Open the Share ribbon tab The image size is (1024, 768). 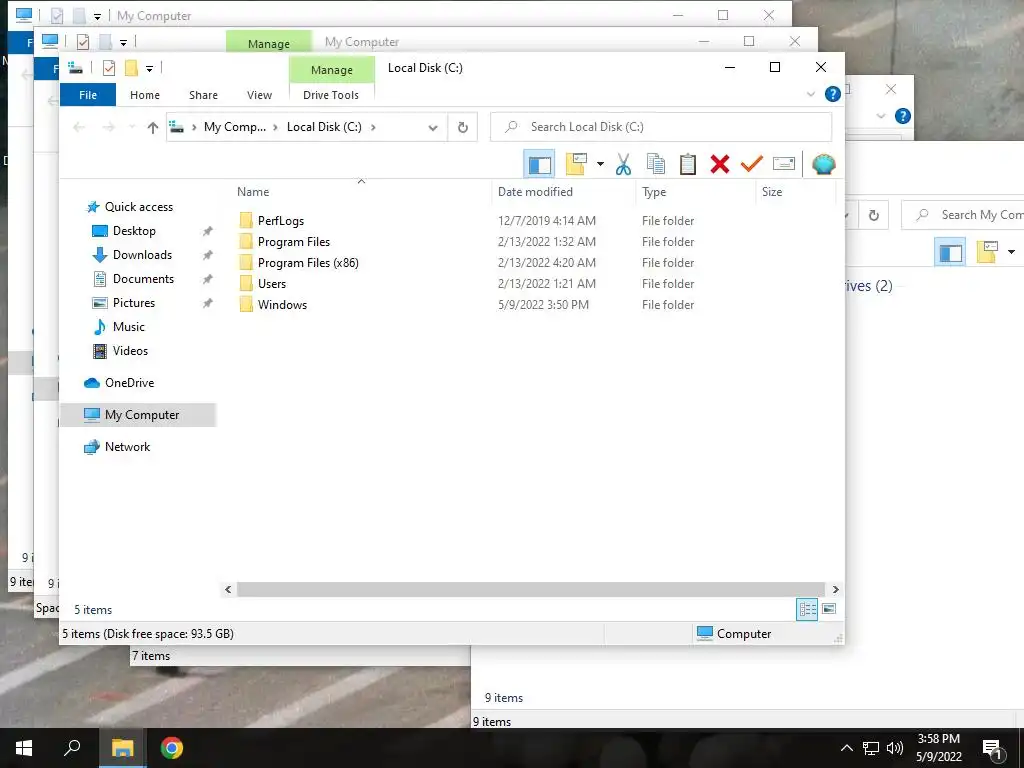click(x=203, y=95)
